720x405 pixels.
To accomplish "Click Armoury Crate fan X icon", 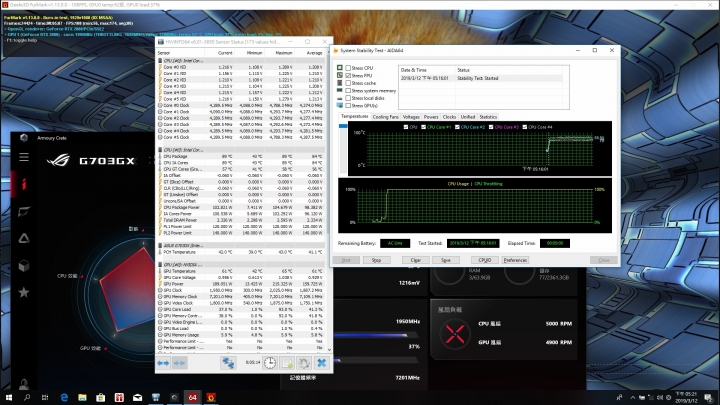I will (455, 334).
